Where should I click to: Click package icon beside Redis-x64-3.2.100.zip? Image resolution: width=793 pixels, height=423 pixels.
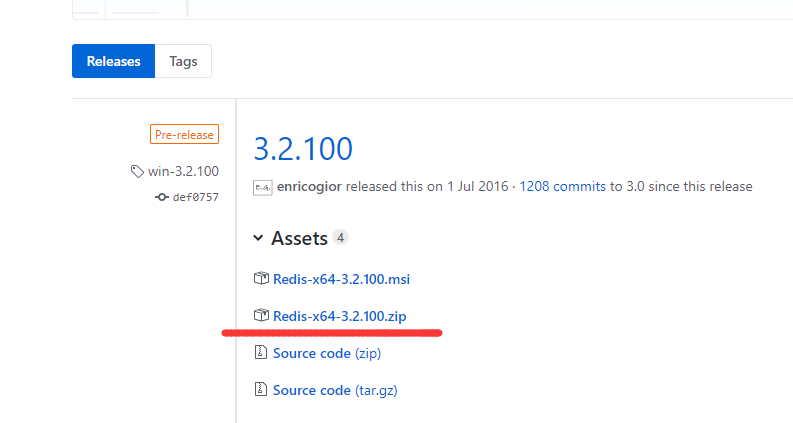tap(261, 315)
